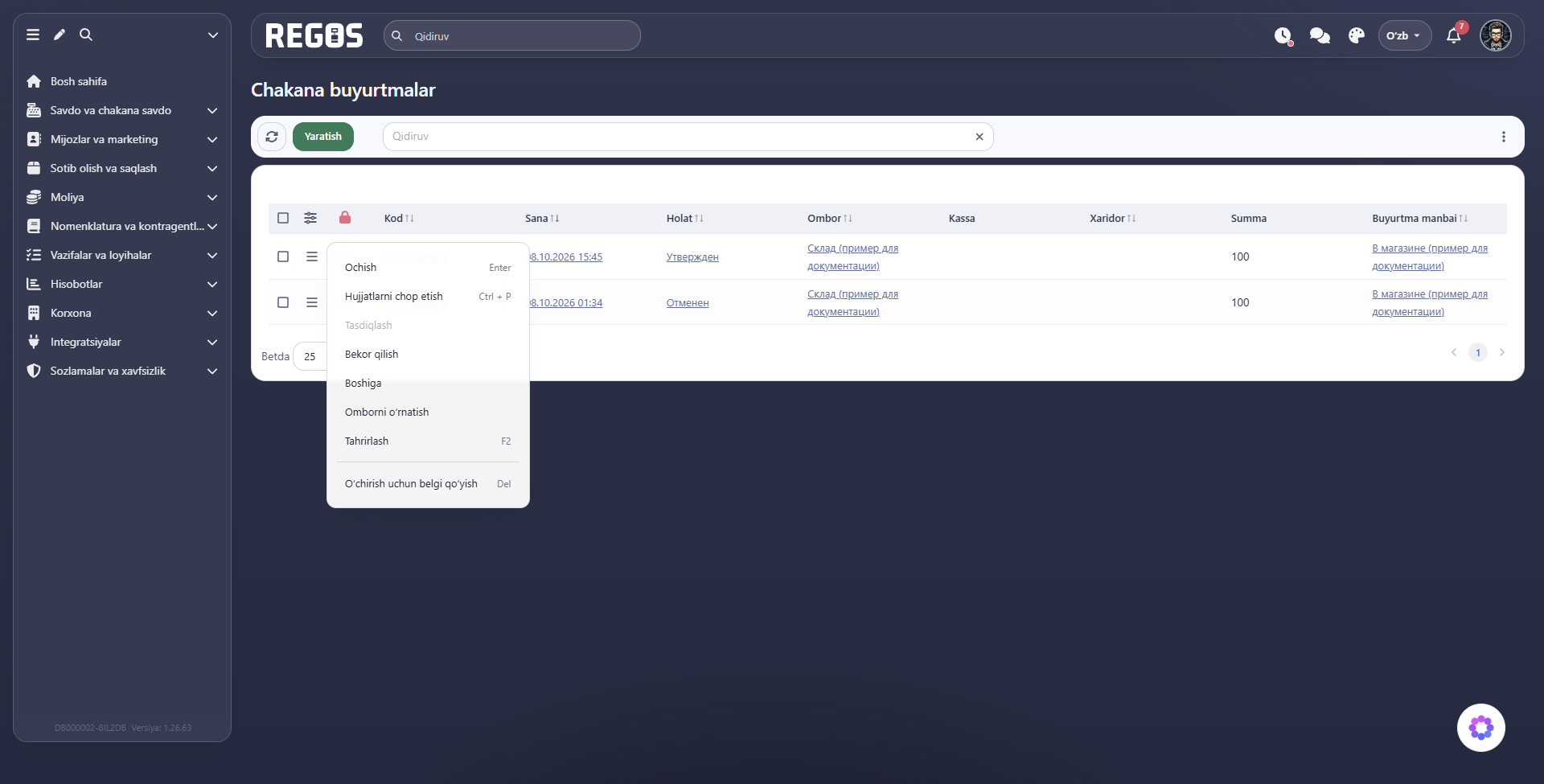
Task: Expand the Moliya section
Action: 122,197
